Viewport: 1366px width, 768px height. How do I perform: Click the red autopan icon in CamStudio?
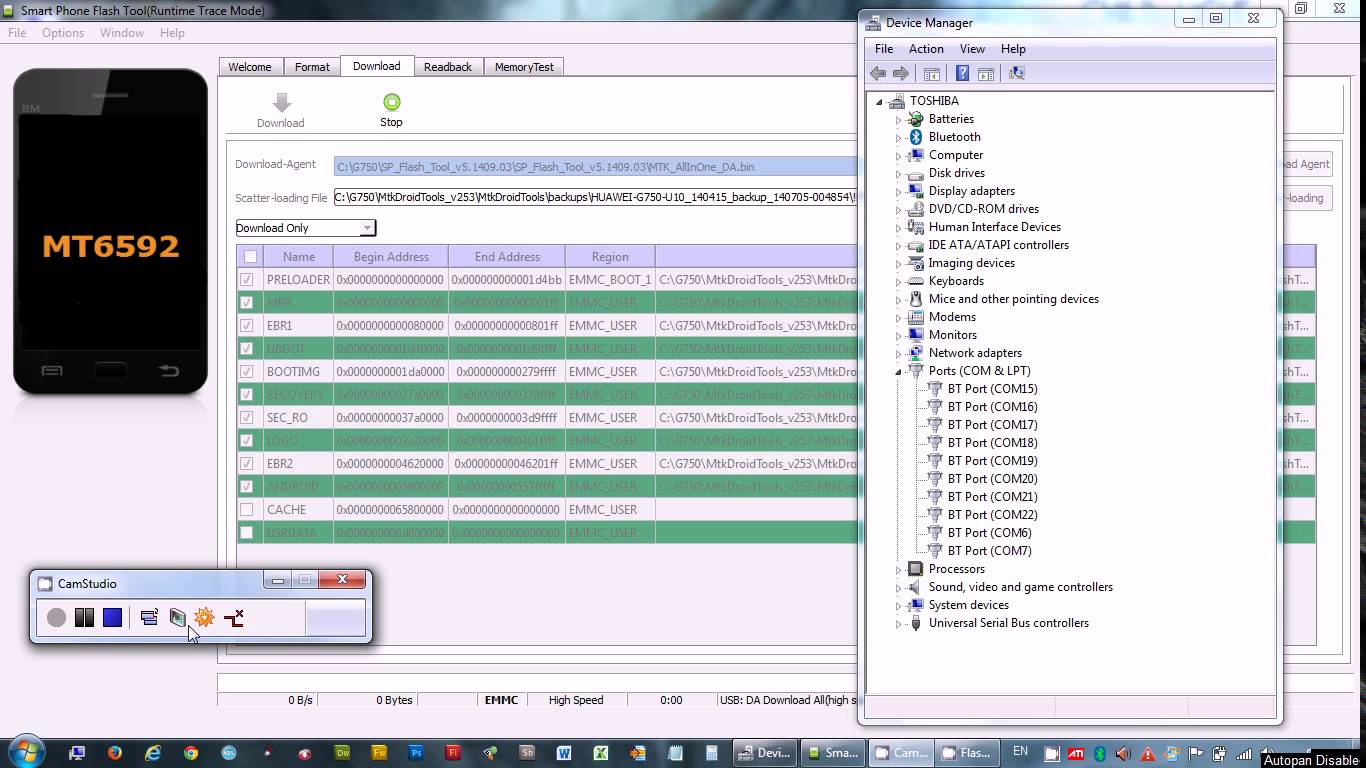click(234, 618)
